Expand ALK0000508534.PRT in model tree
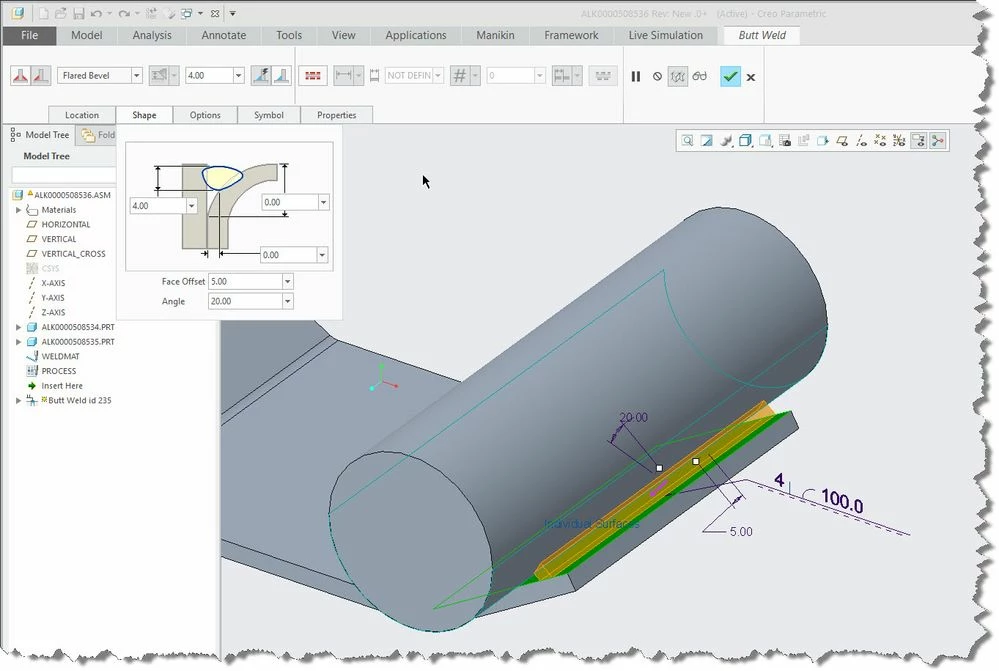This screenshot has height=671, width=999. click(x=18, y=327)
